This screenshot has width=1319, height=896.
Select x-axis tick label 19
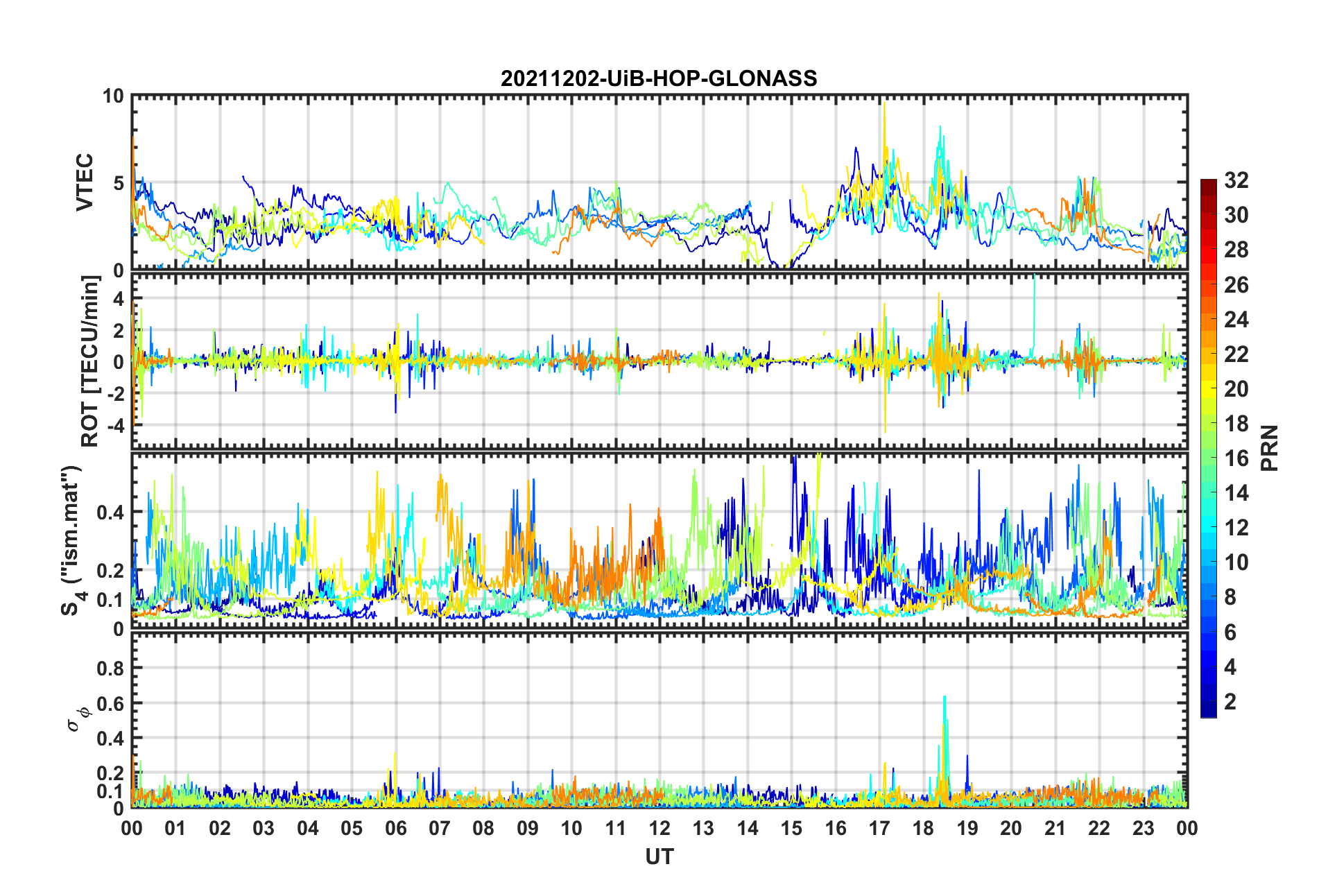(967, 828)
